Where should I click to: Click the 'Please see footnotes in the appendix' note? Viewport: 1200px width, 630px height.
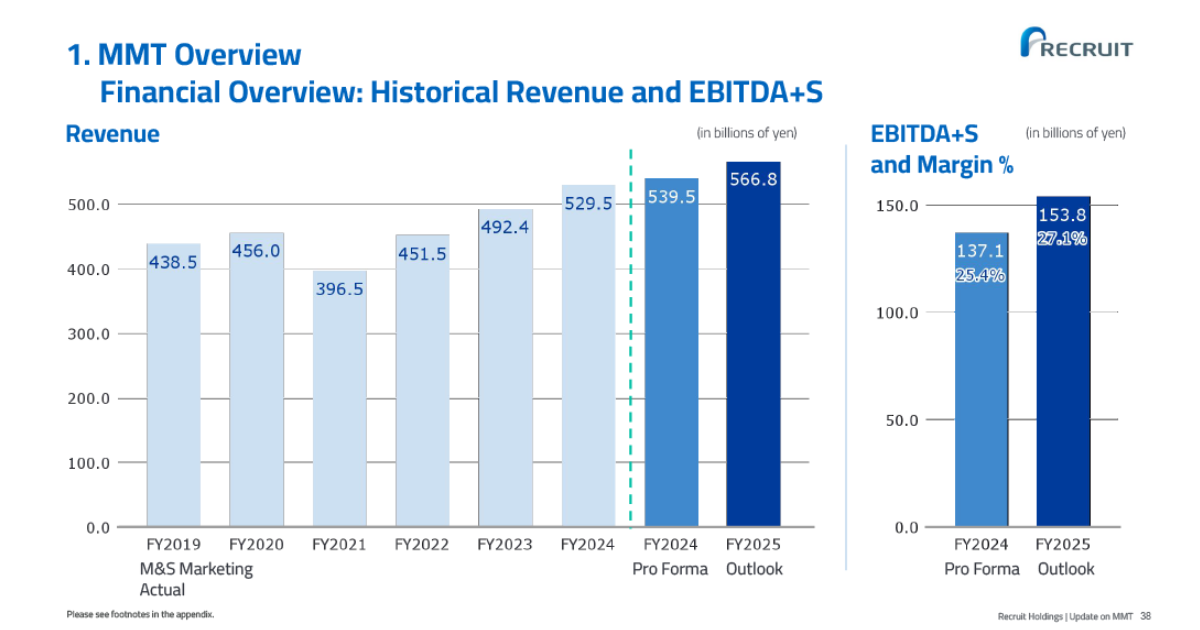140,614
